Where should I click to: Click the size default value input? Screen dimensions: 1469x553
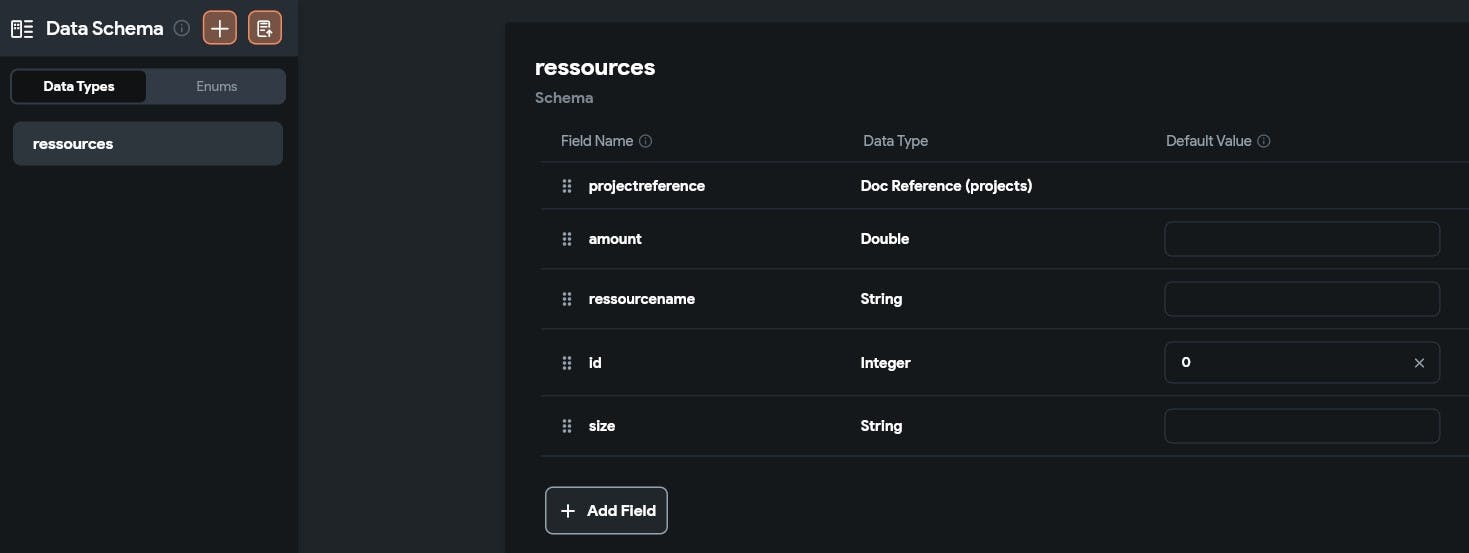click(x=1300, y=426)
